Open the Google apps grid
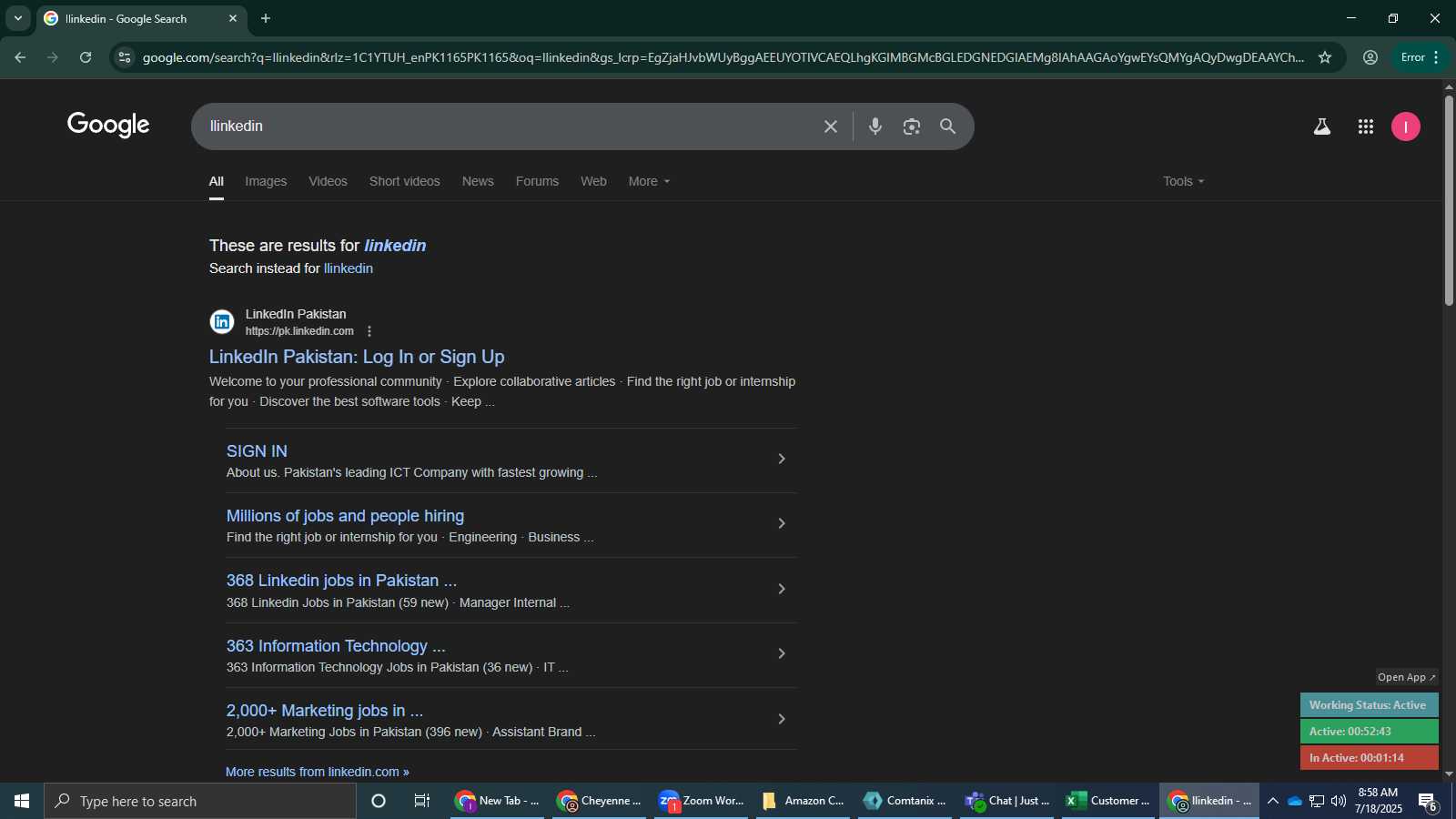The height and width of the screenshot is (819, 1456). [1365, 126]
